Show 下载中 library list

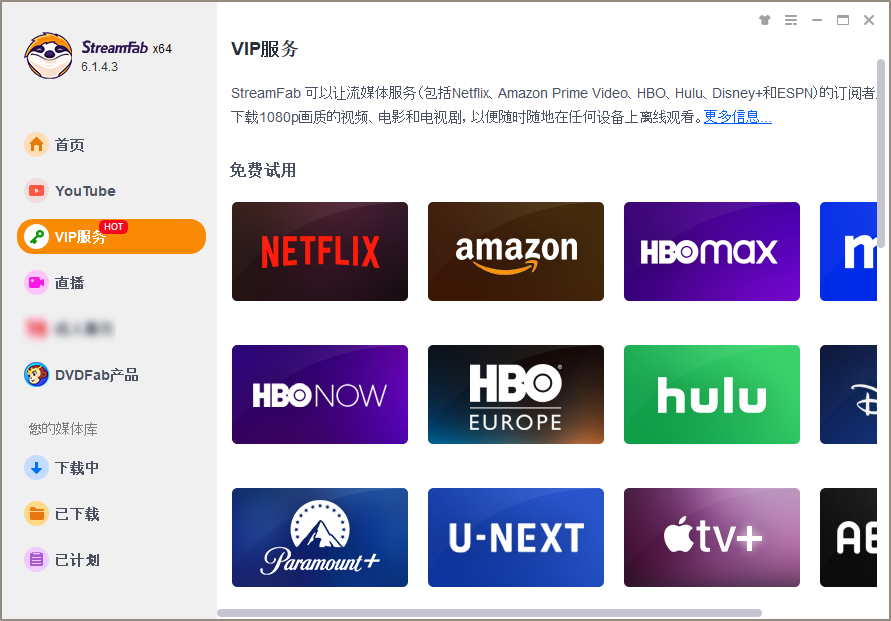click(x=77, y=468)
